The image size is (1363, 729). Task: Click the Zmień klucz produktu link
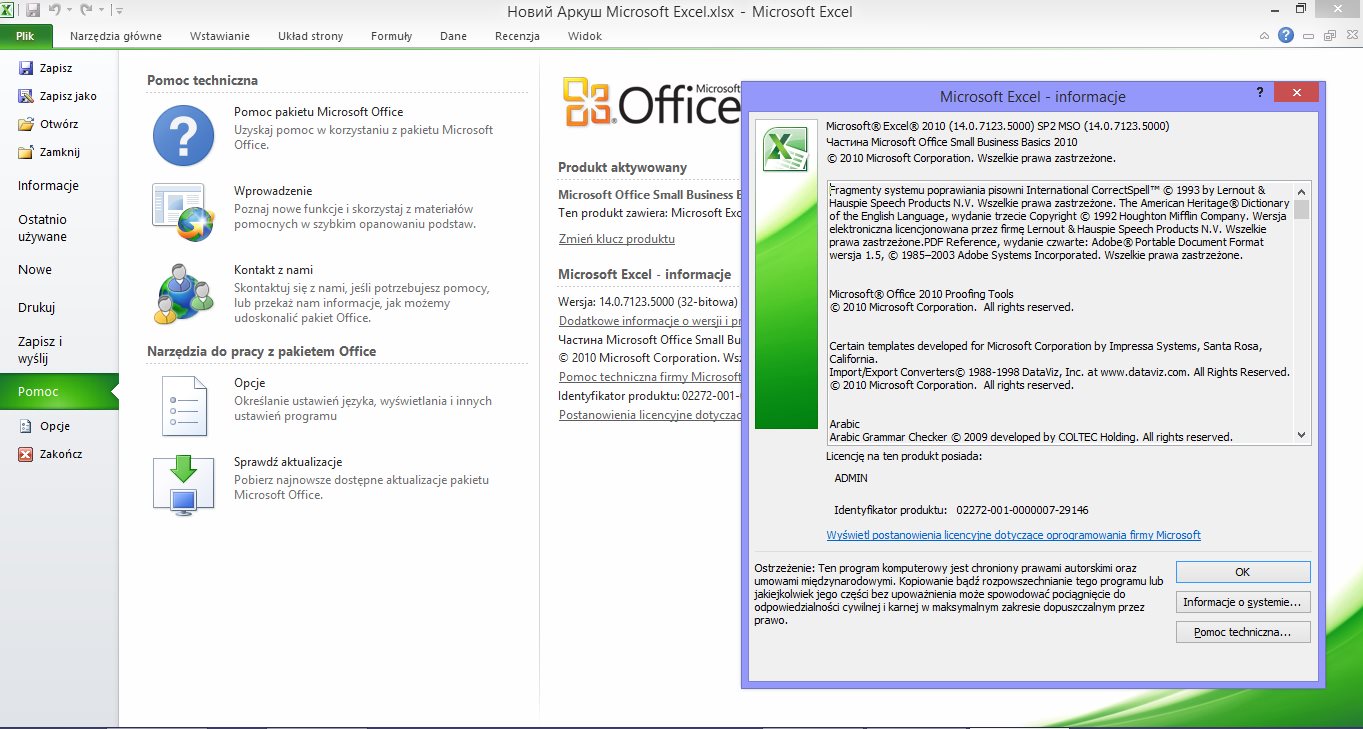pyautogui.click(x=616, y=239)
